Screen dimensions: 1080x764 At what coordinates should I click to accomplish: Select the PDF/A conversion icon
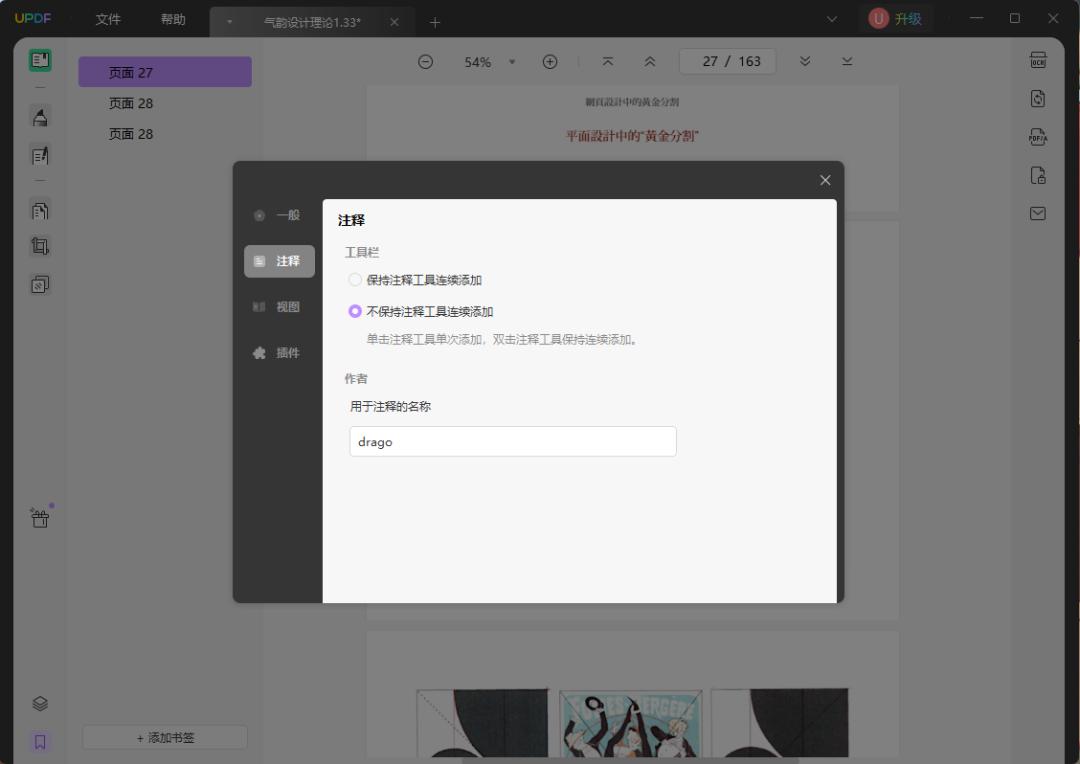pos(1037,137)
